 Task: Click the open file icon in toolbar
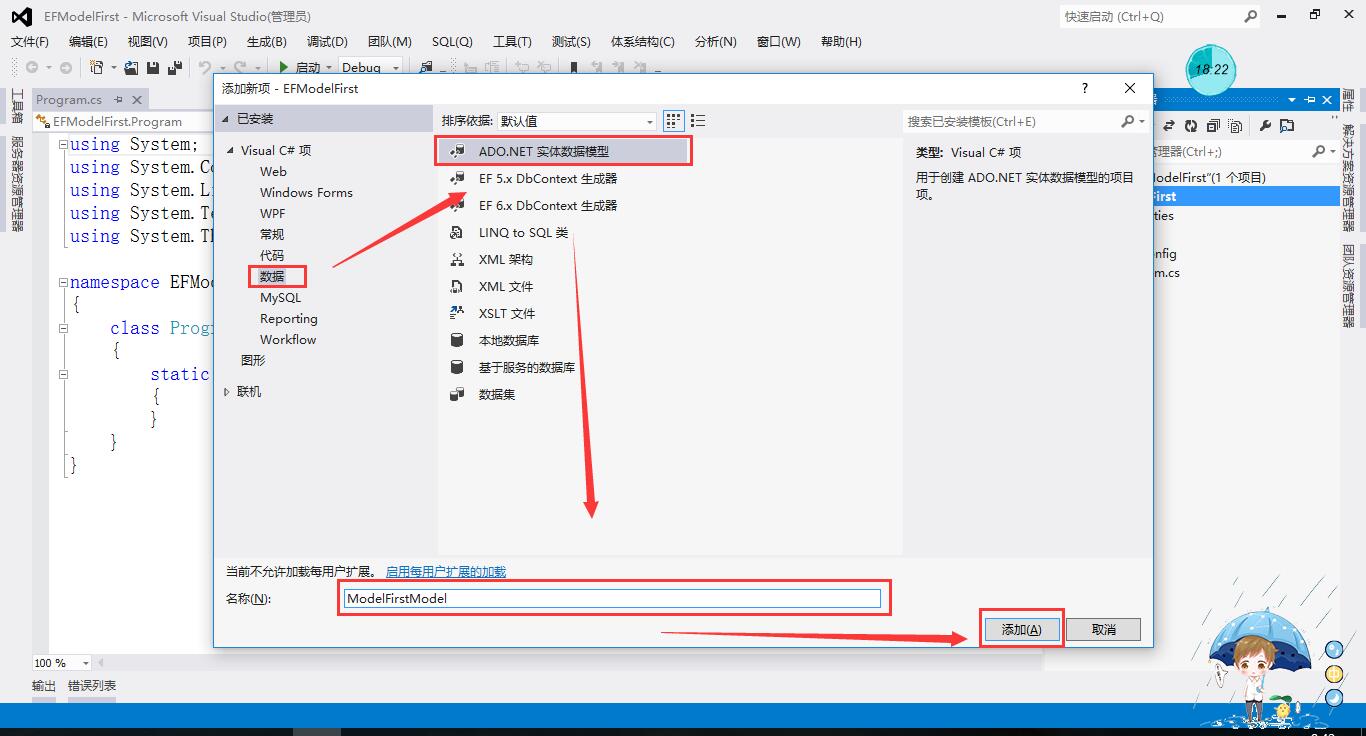tap(131, 67)
